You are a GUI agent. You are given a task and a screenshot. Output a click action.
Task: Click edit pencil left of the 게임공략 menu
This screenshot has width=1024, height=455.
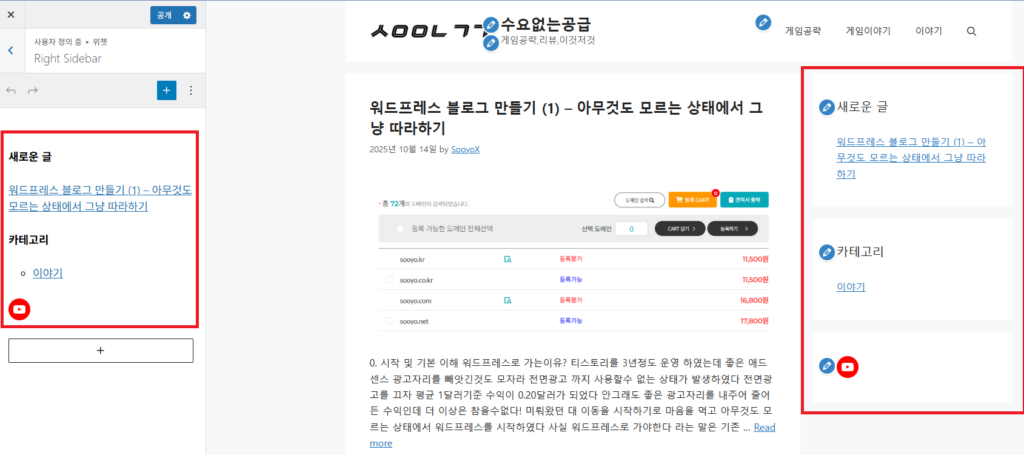coord(763,22)
